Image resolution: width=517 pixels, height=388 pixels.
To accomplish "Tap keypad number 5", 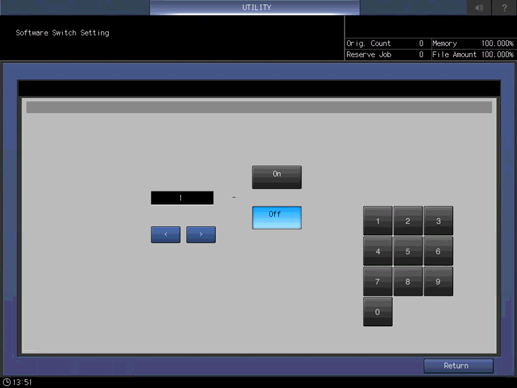I will click(x=408, y=251).
